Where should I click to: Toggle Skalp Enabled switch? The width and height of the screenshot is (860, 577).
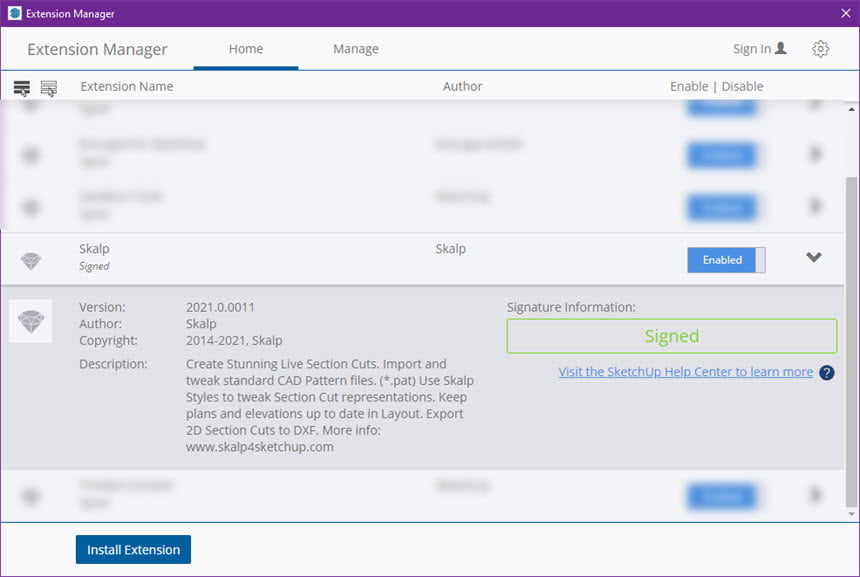pos(726,260)
